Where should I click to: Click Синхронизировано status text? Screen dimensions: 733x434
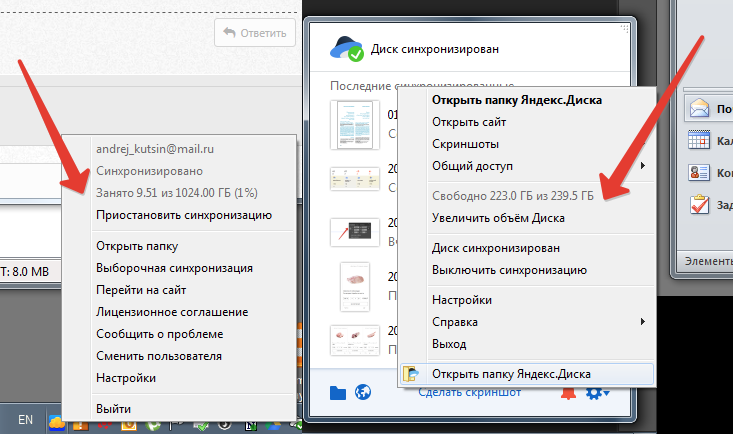coord(149,171)
